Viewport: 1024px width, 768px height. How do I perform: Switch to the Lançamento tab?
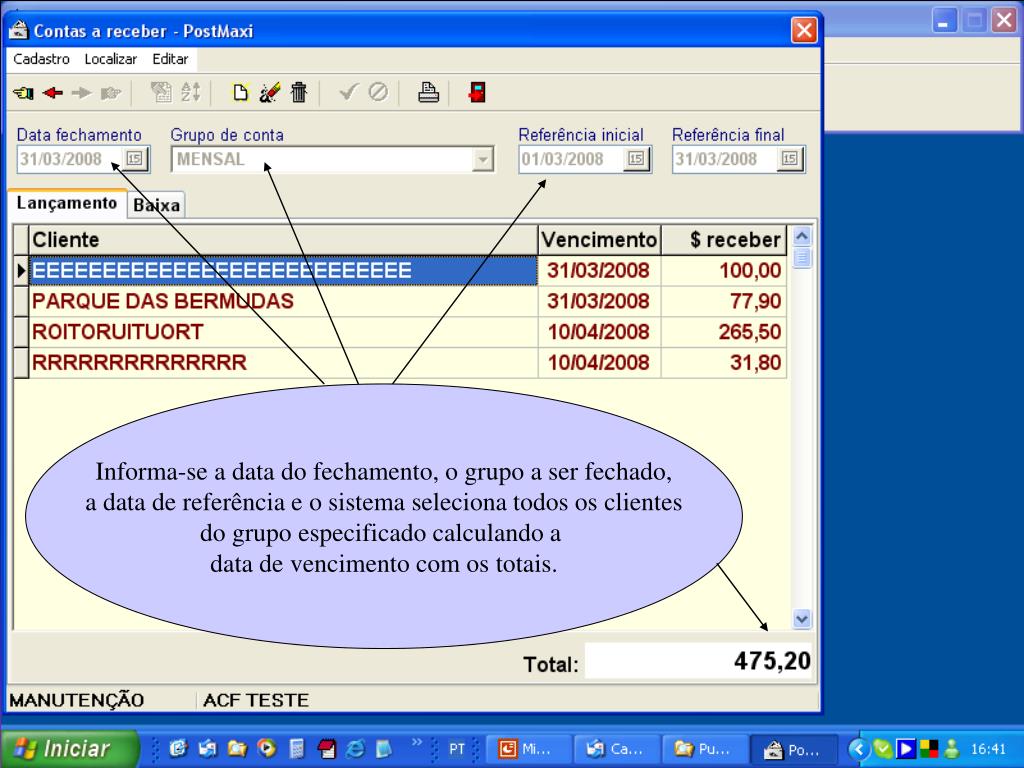[x=67, y=203]
